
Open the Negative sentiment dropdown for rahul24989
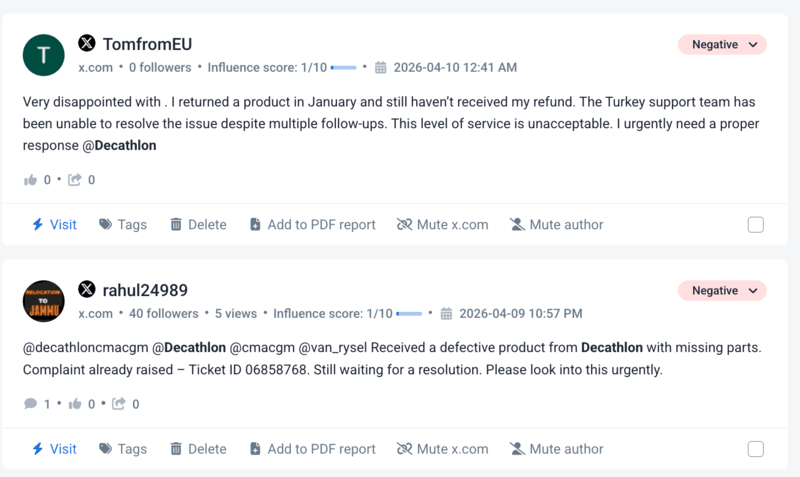pos(722,291)
